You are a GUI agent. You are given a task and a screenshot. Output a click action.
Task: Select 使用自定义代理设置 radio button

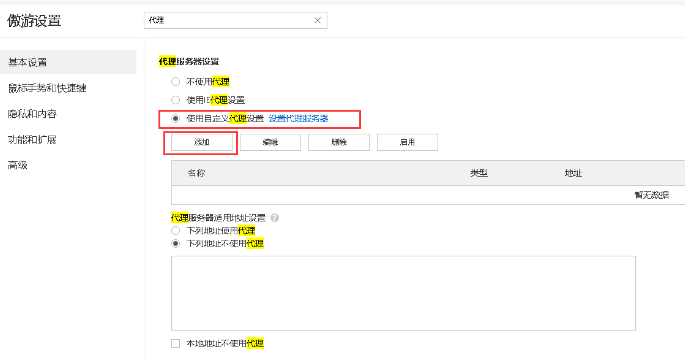tap(176, 118)
